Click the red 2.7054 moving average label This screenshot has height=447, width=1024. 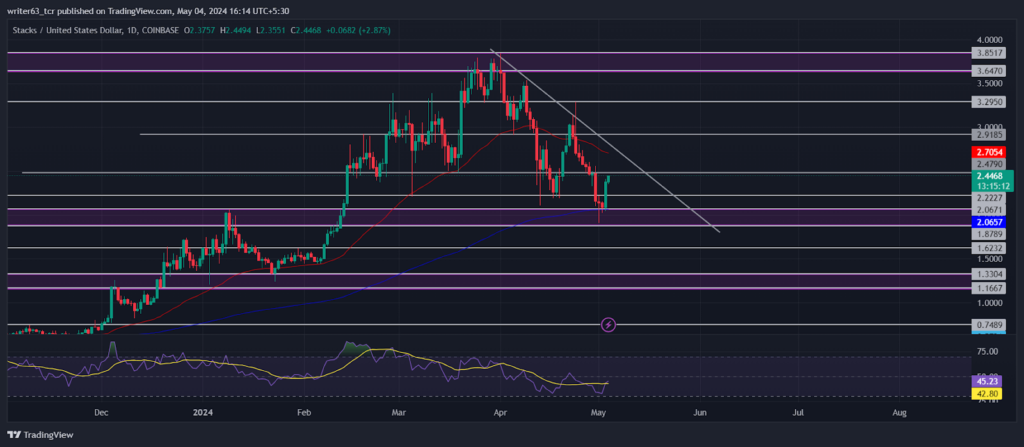[987, 152]
